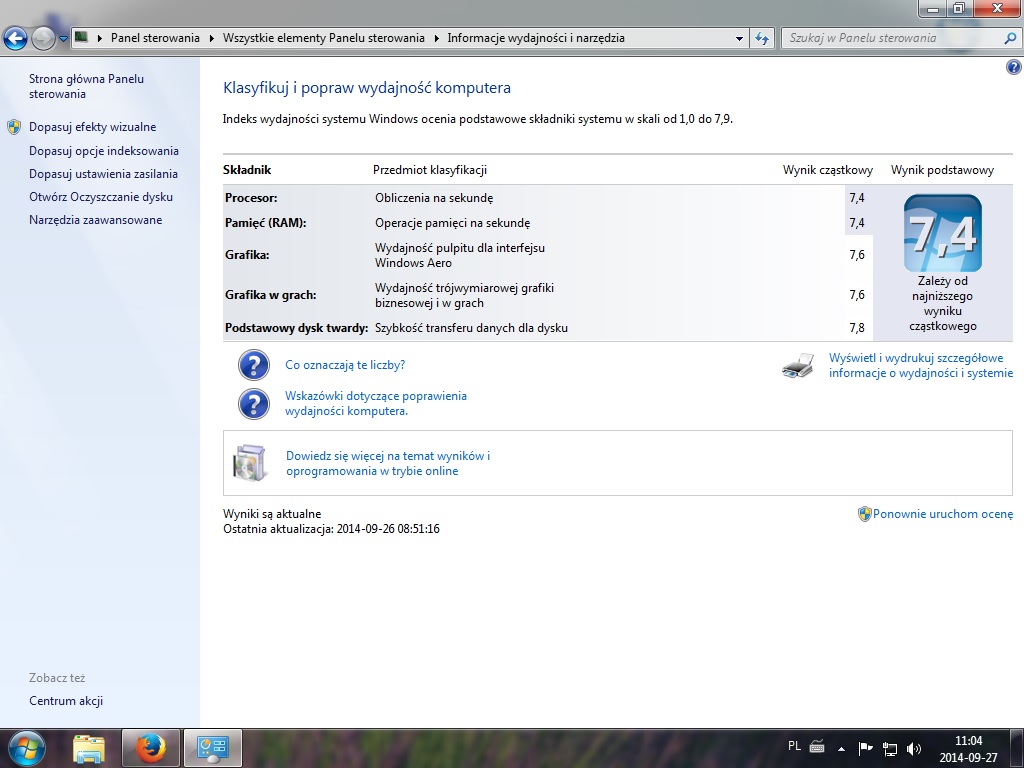Open Otwórz Oczyszczanie dysku link
This screenshot has height=768, width=1024.
101,197
